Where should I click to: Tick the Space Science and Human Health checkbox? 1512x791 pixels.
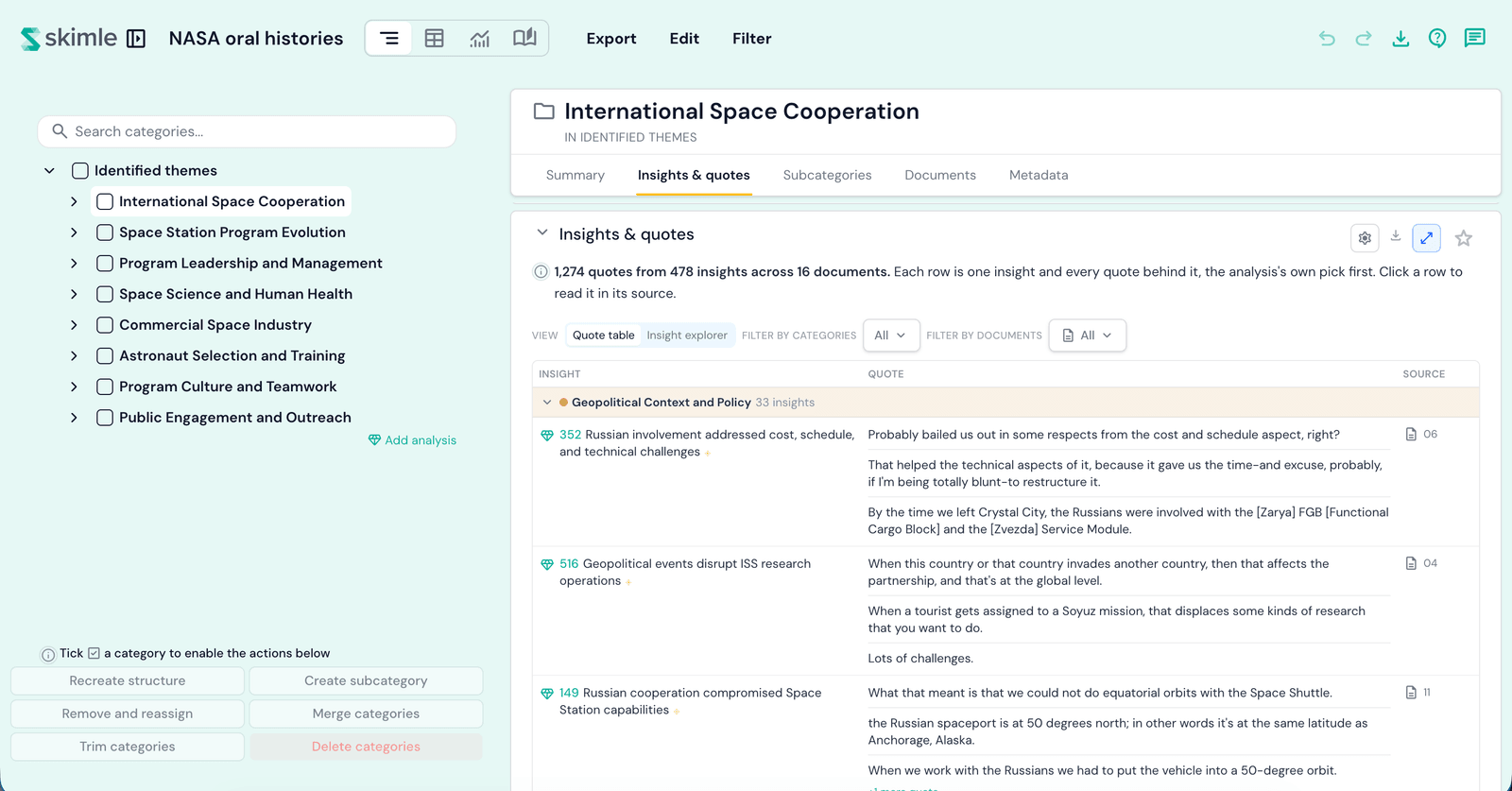coord(105,294)
